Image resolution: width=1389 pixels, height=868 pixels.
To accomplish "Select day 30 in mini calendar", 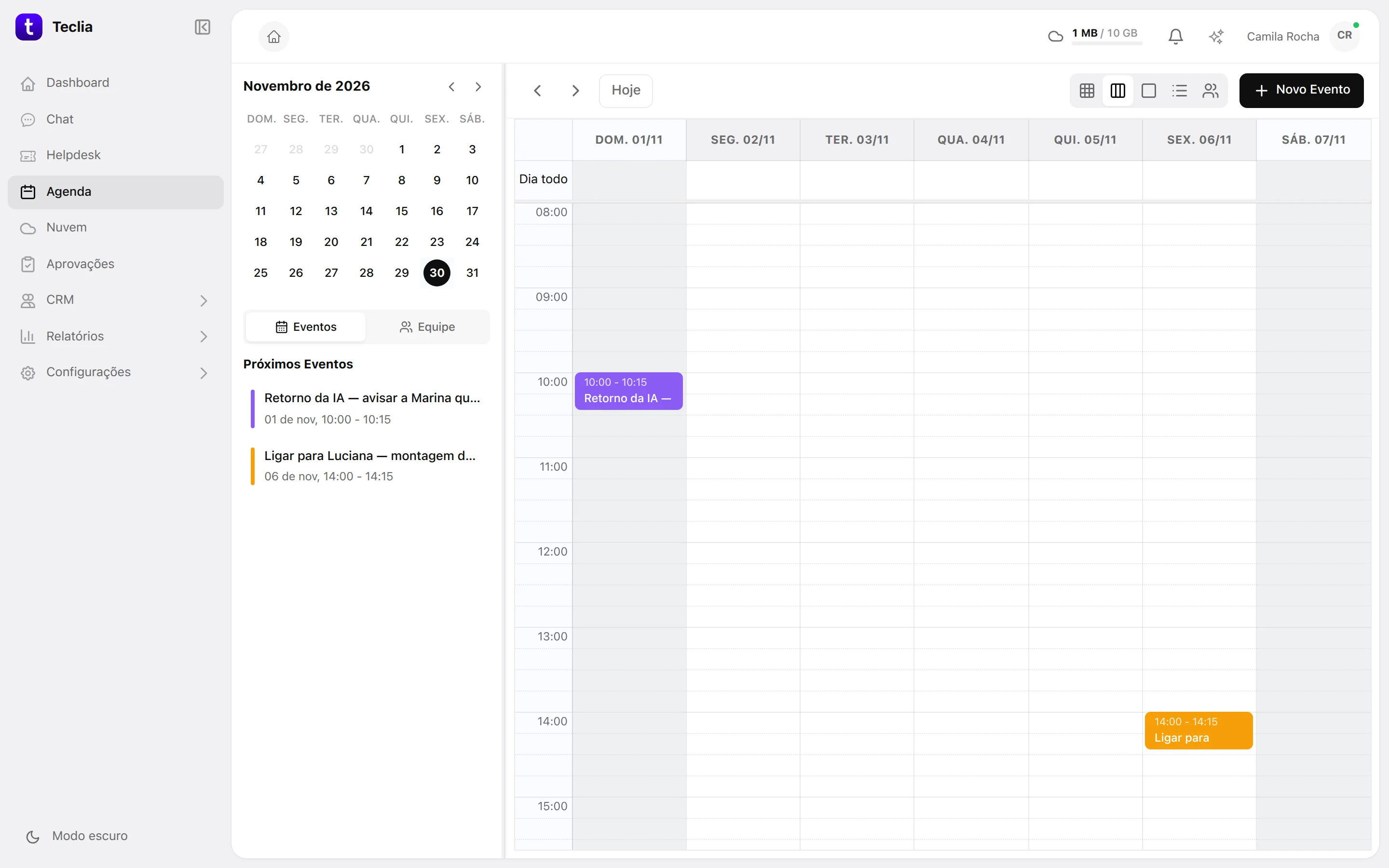I will point(437,272).
